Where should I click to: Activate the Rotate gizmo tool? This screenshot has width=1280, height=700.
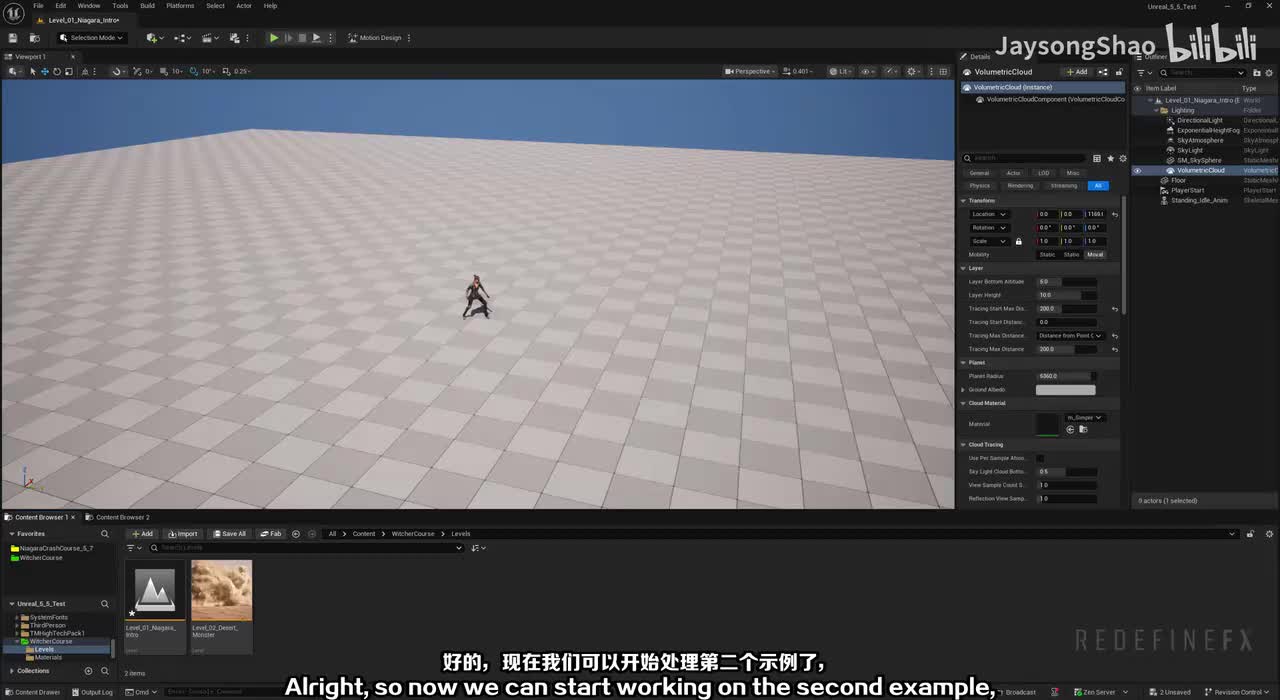click(x=56, y=71)
